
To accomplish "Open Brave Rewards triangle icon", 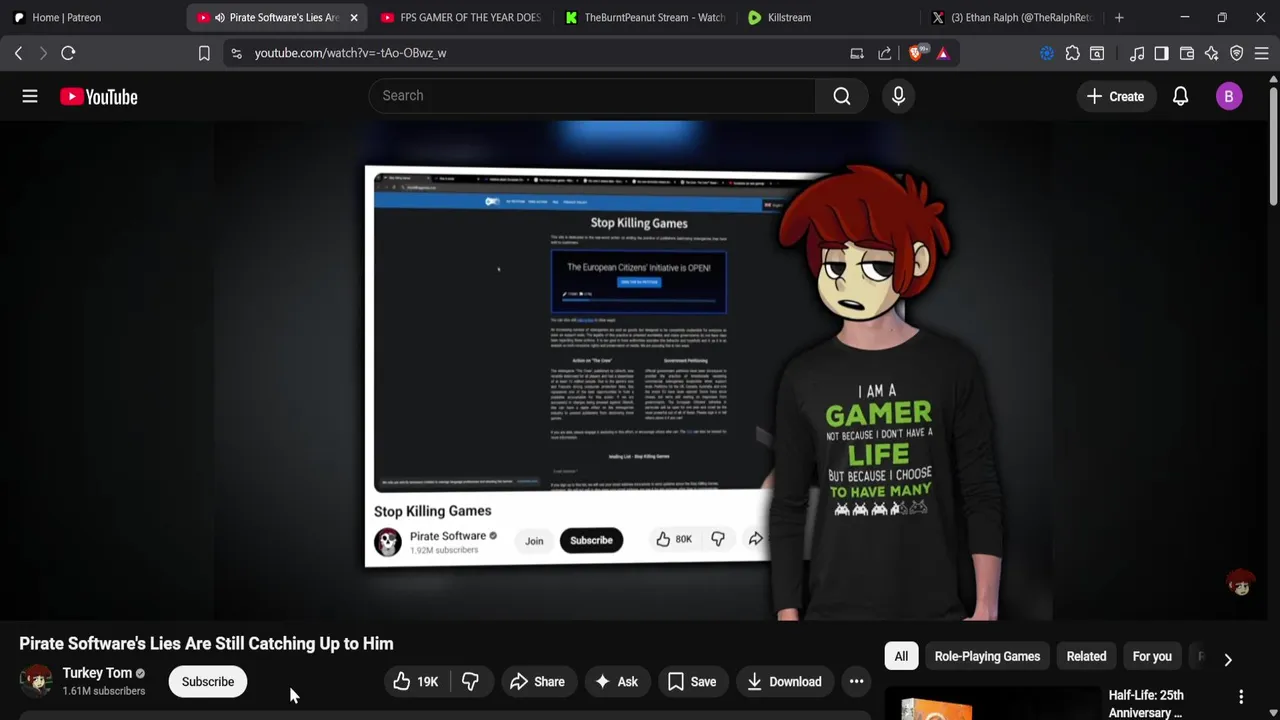I will [x=943, y=53].
